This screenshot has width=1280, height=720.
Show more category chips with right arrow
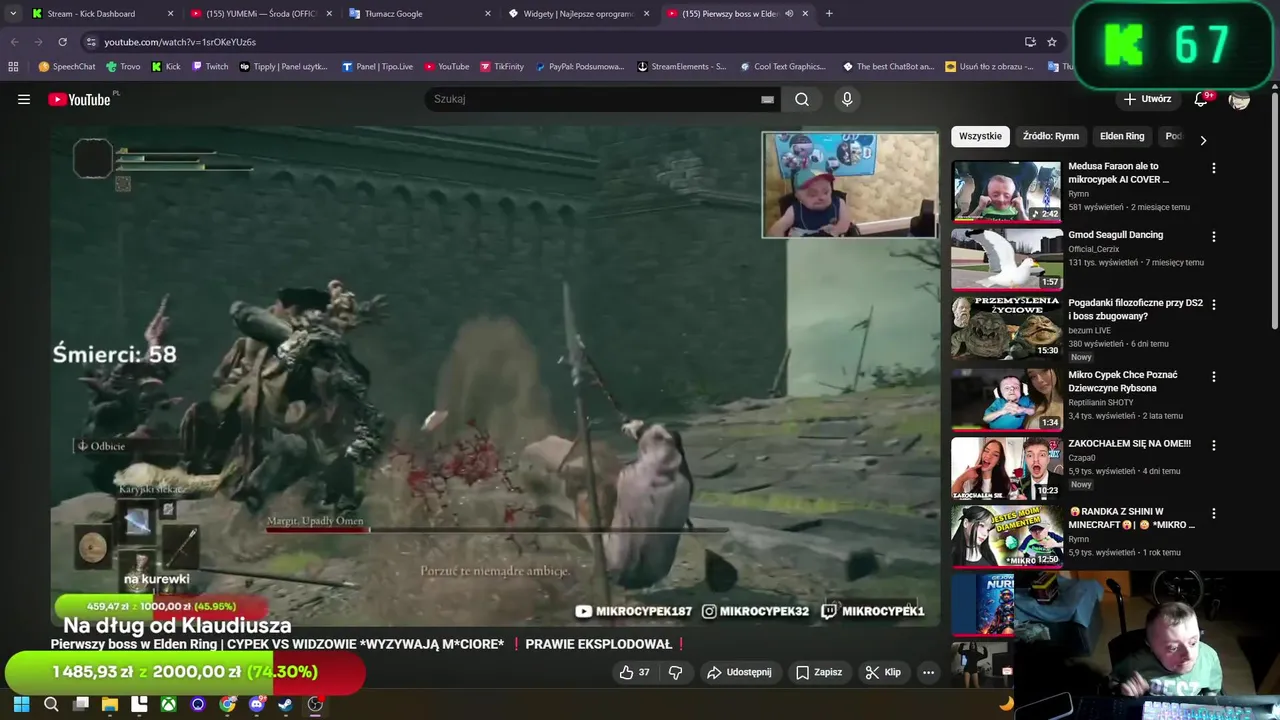point(1203,140)
